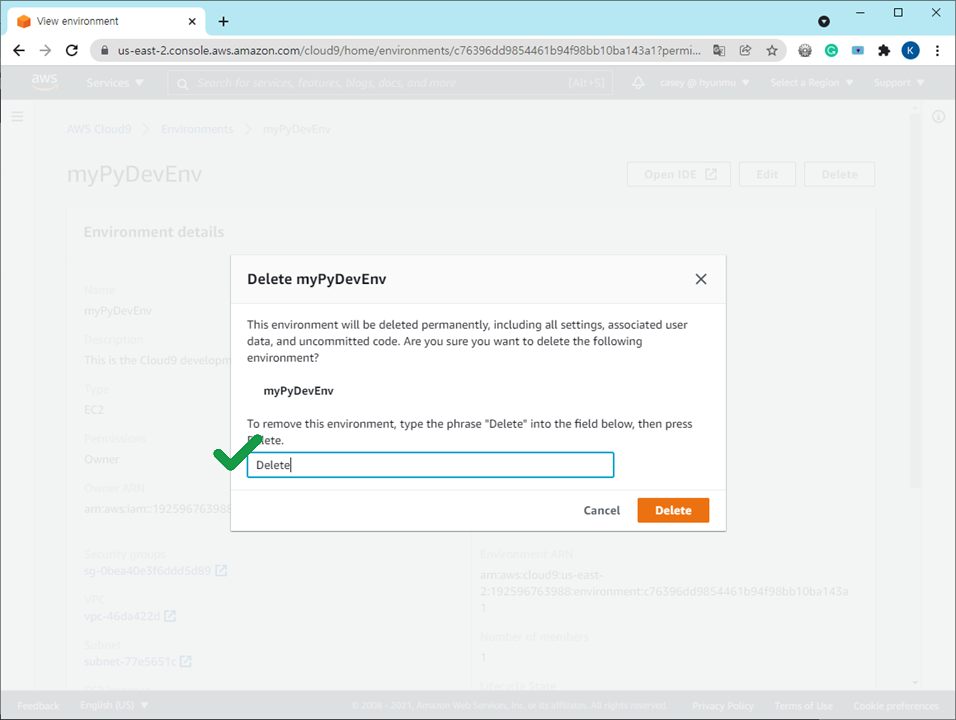The height and width of the screenshot is (720, 956).
Task: Open the Chrome three-dot menu
Action: [x=937, y=51]
